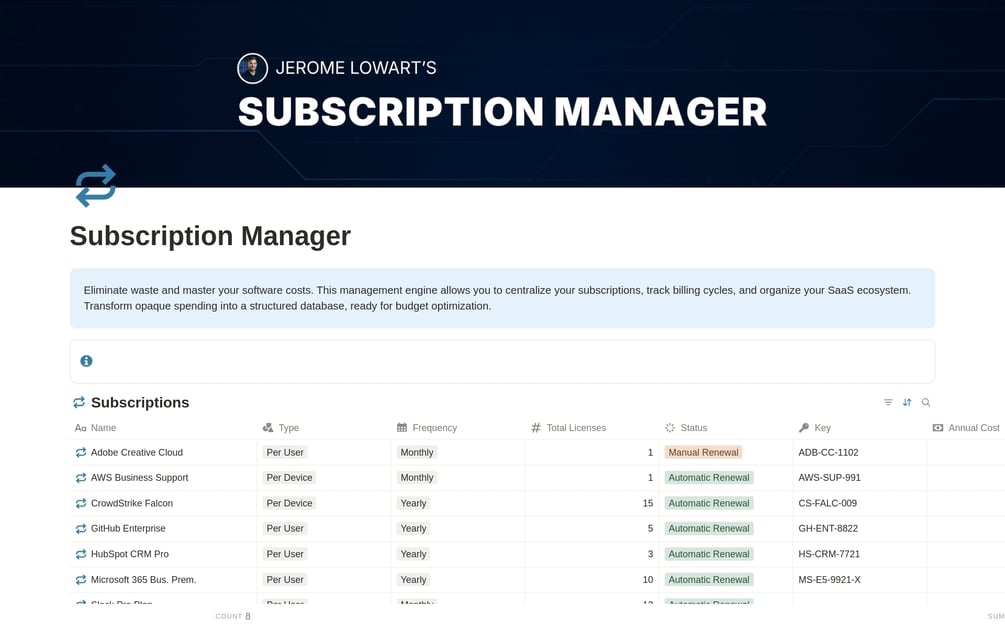Click Monthly tag in AWS Business Support row
Image resolution: width=1005 pixels, height=628 pixels.
[x=417, y=478]
